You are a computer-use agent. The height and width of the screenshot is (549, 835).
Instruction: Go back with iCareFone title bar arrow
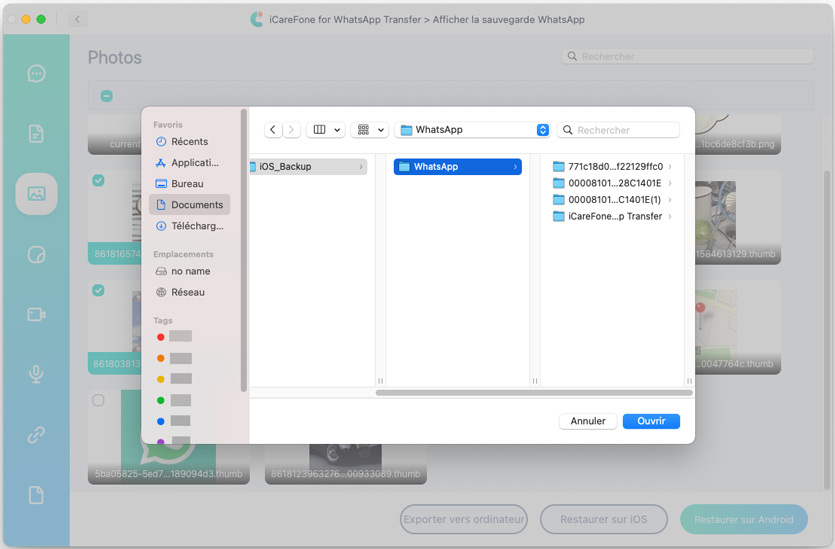coord(78,20)
